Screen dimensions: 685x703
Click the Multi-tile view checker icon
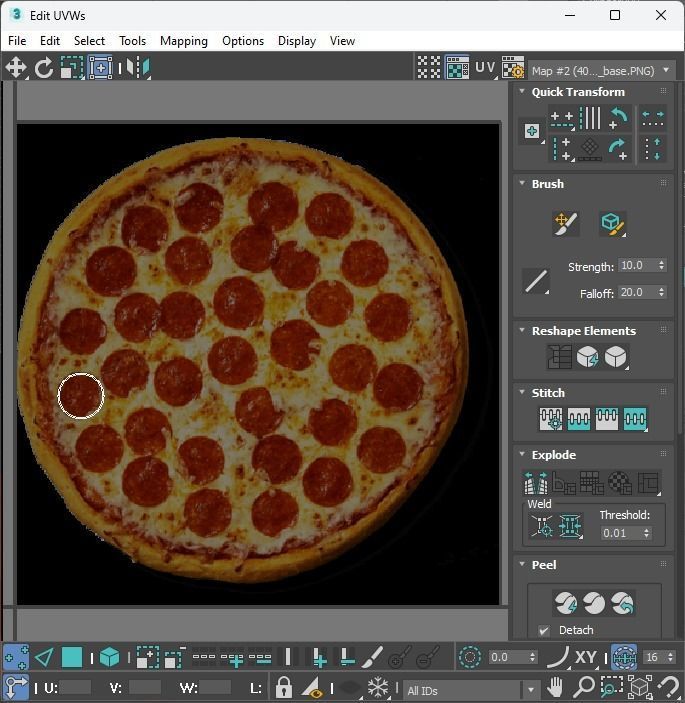[429, 68]
